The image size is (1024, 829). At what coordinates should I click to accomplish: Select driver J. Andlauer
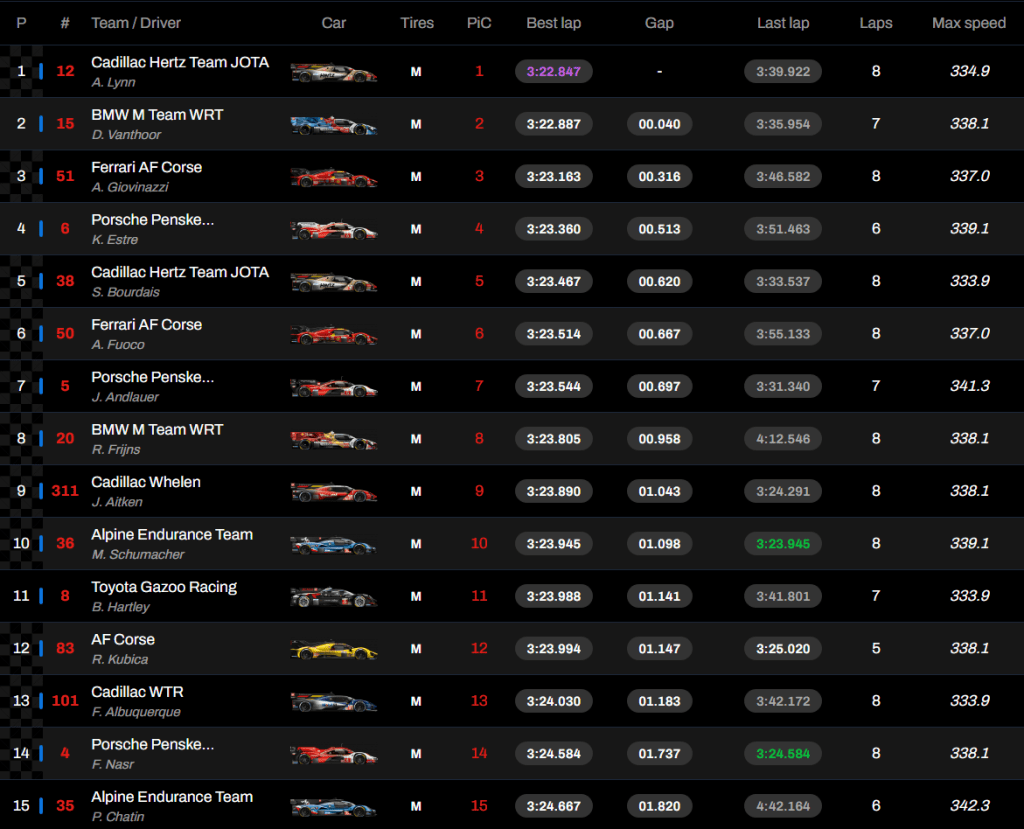(125, 397)
